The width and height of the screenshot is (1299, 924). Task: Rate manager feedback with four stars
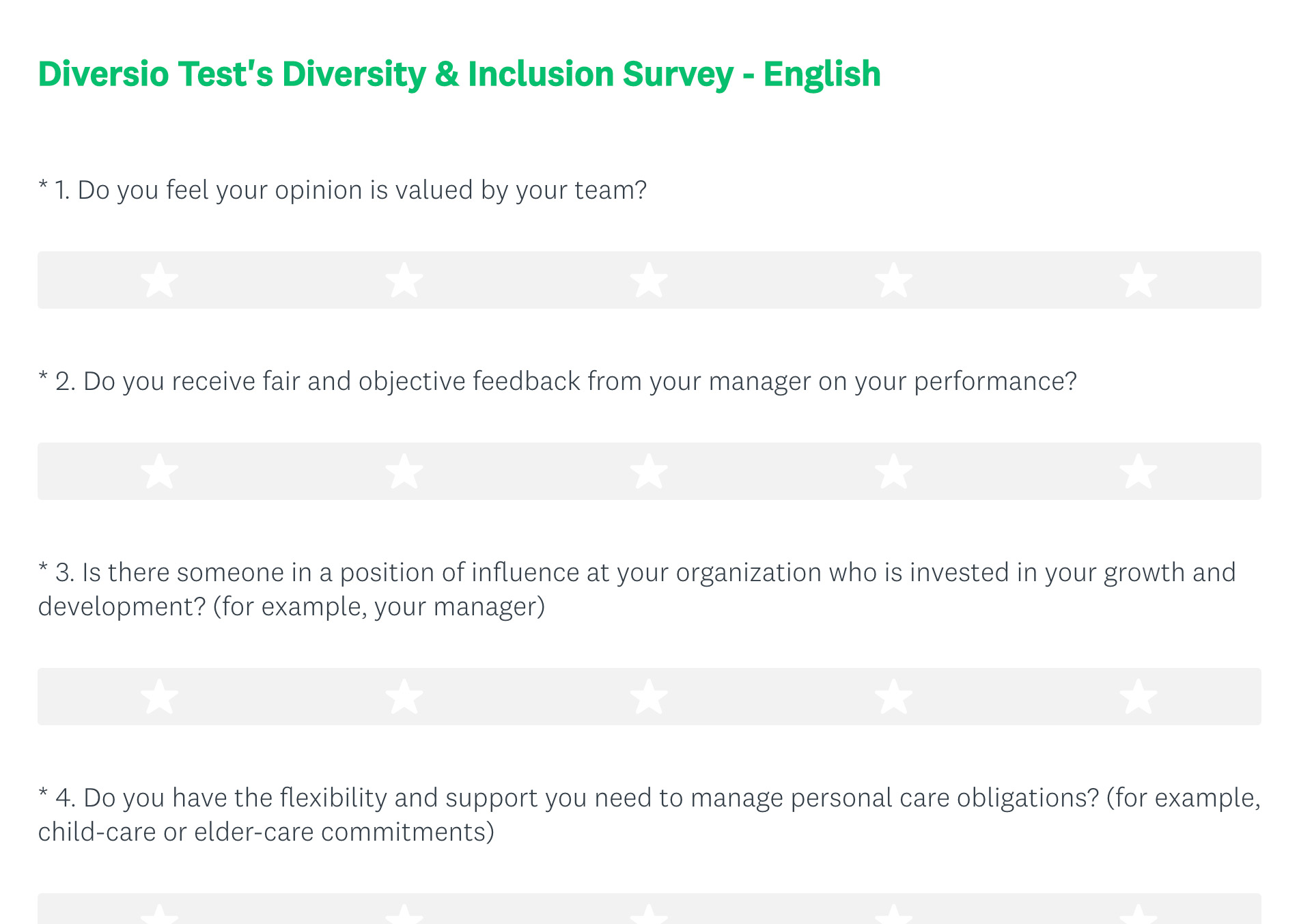tap(894, 471)
